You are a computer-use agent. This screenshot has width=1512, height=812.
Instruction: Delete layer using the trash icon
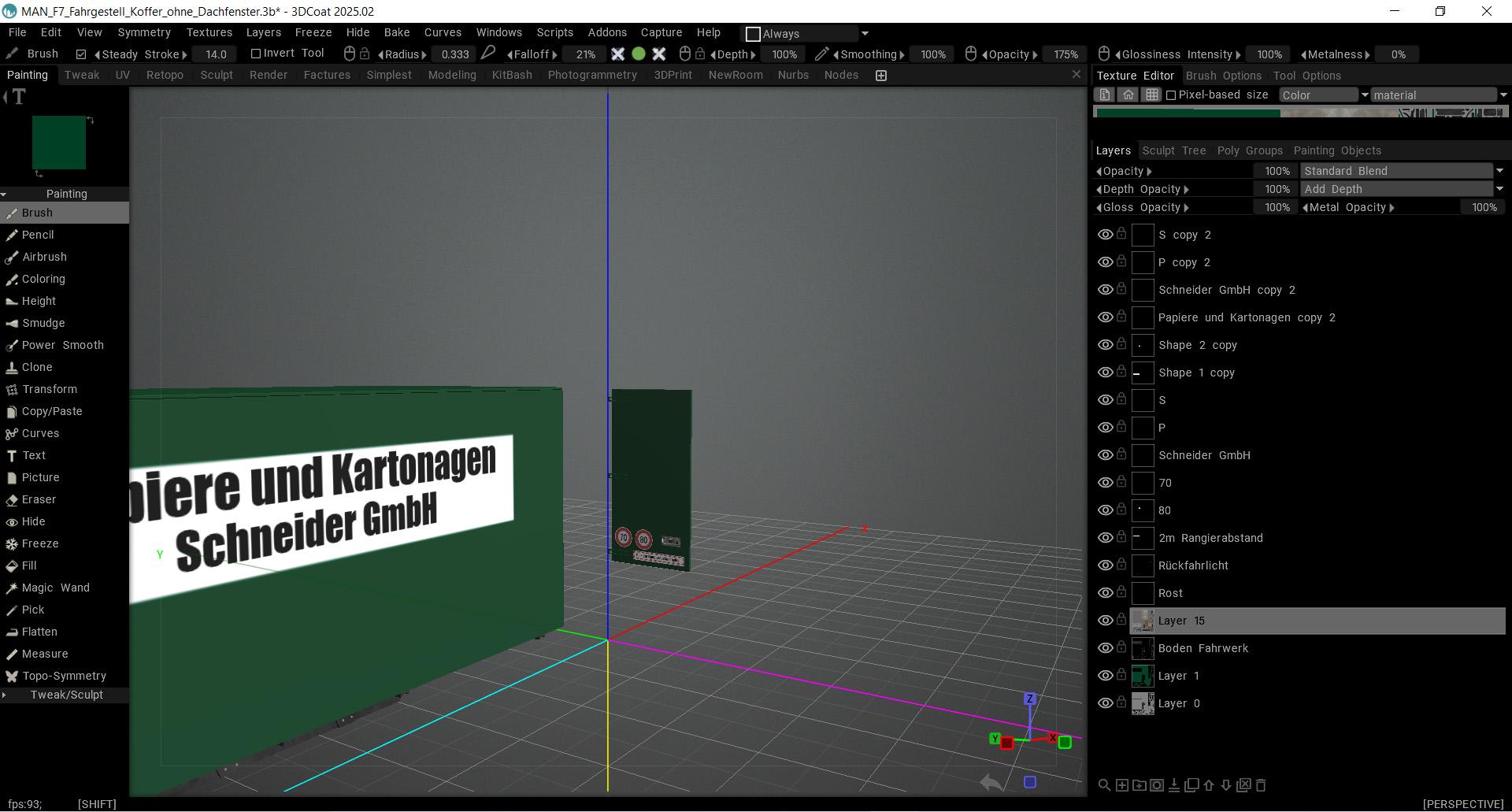[1261, 785]
